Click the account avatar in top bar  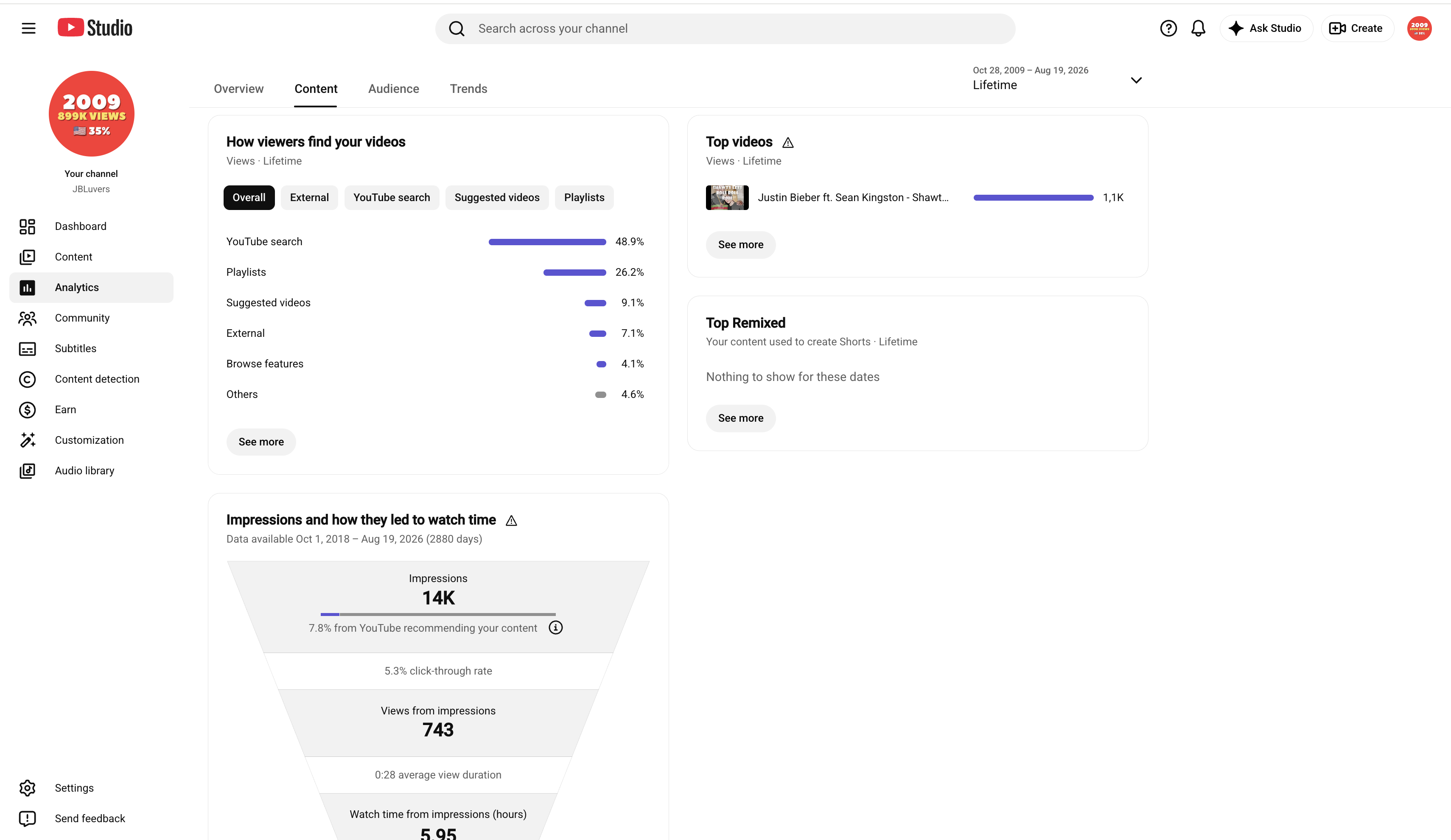(1419, 28)
